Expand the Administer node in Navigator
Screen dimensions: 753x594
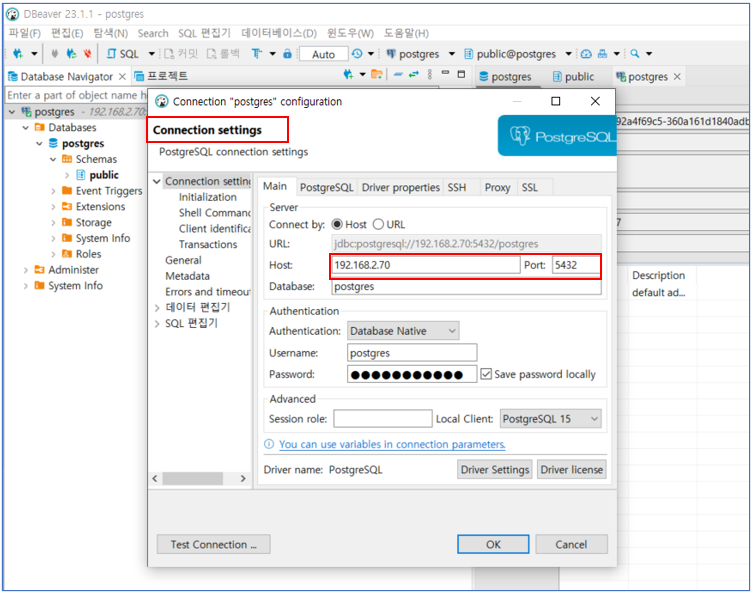(x=25, y=270)
